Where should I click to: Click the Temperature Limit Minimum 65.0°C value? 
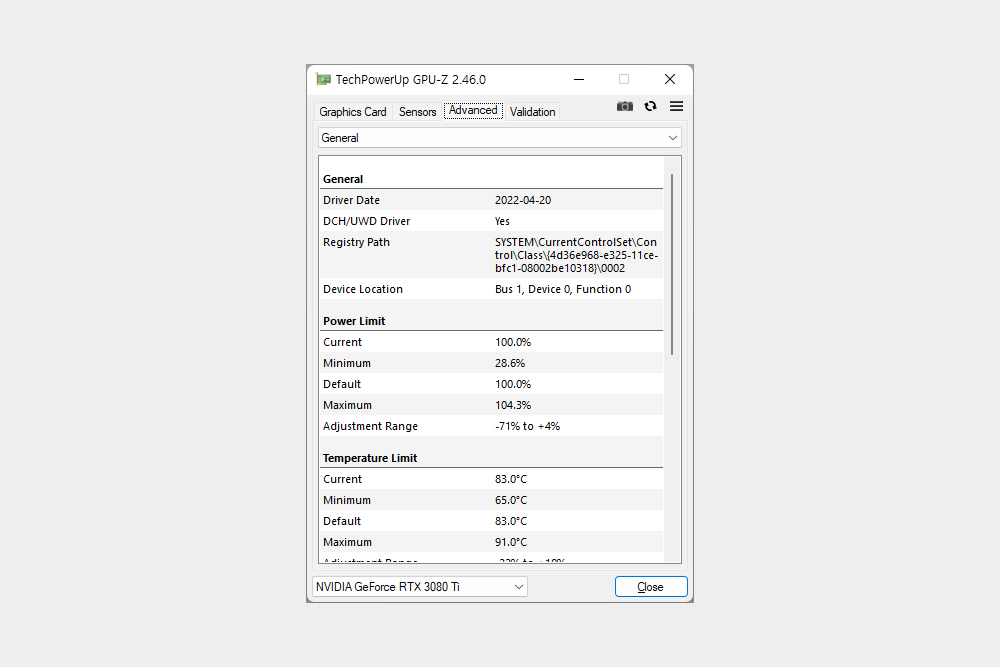tap(511, 501)
